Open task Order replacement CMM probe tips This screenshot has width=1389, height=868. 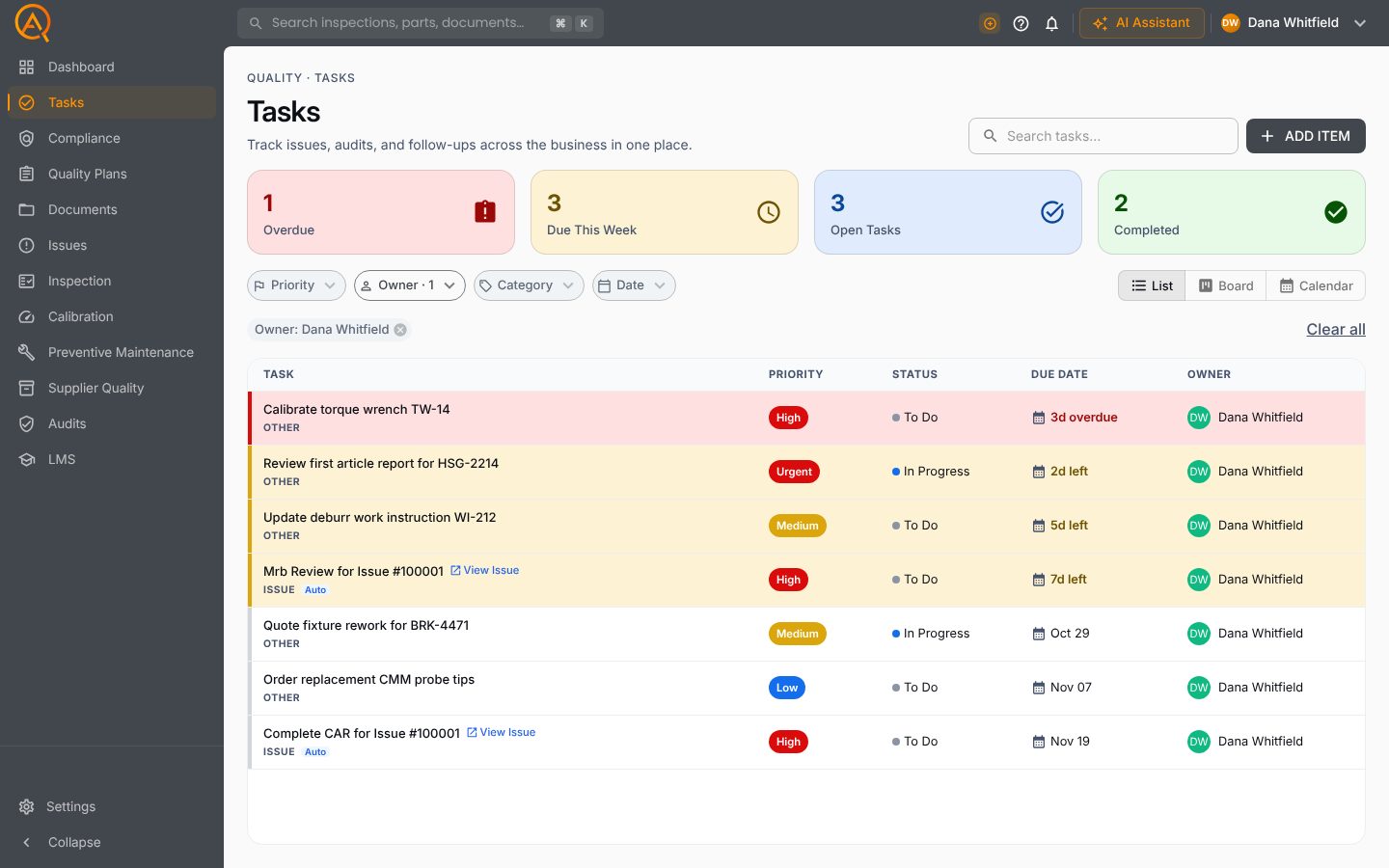point(369,680)
